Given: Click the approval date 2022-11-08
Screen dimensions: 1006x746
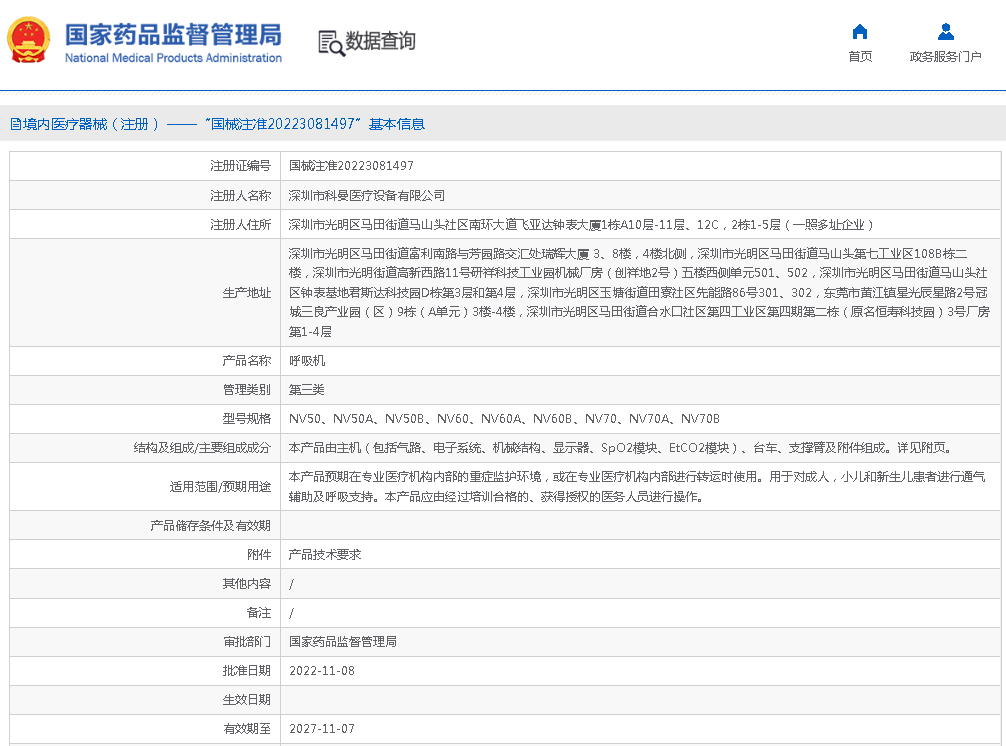Looking at the screenshot, I should pos(322,670).
